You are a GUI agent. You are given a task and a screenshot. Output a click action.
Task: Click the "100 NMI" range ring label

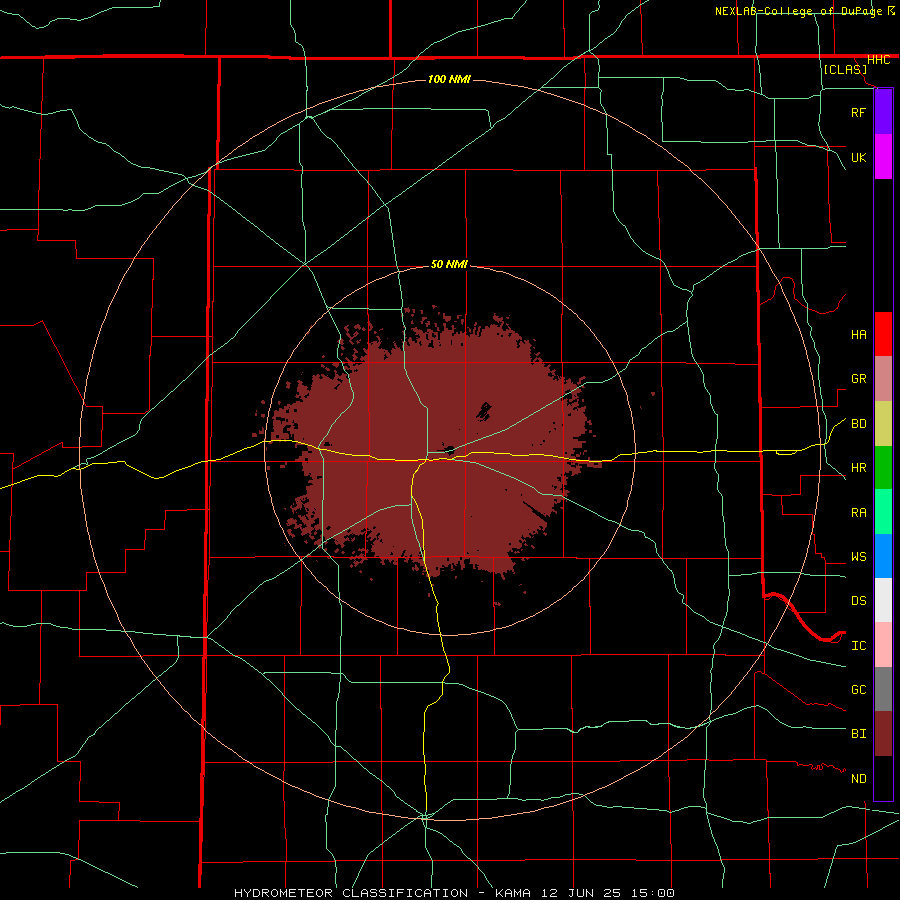(449, 79)
